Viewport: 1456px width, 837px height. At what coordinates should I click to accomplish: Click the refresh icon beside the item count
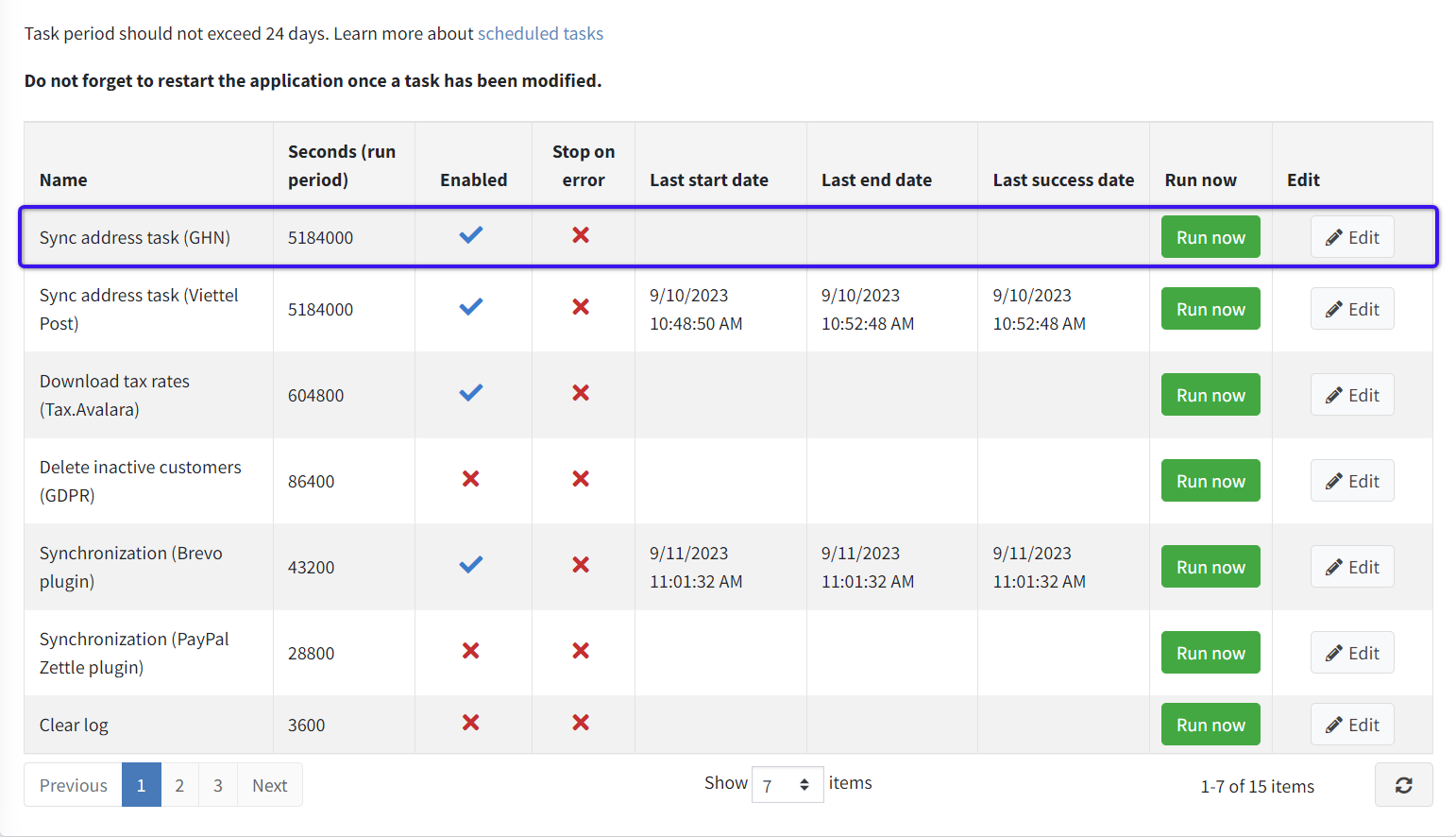point(1403,785)
